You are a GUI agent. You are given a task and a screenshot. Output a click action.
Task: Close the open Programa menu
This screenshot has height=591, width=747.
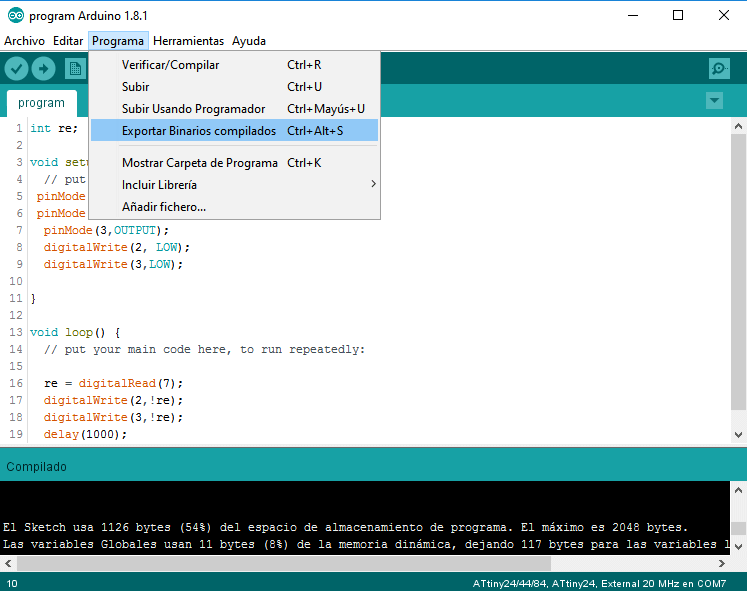(118, 41)
